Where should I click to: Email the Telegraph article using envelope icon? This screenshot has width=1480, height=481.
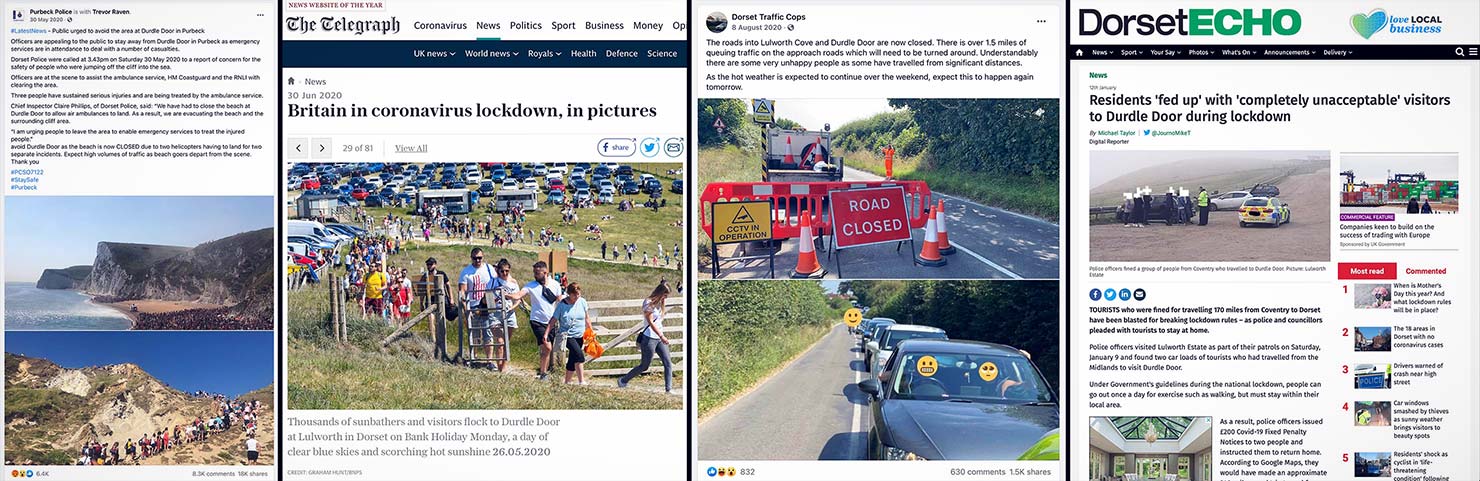673,148
